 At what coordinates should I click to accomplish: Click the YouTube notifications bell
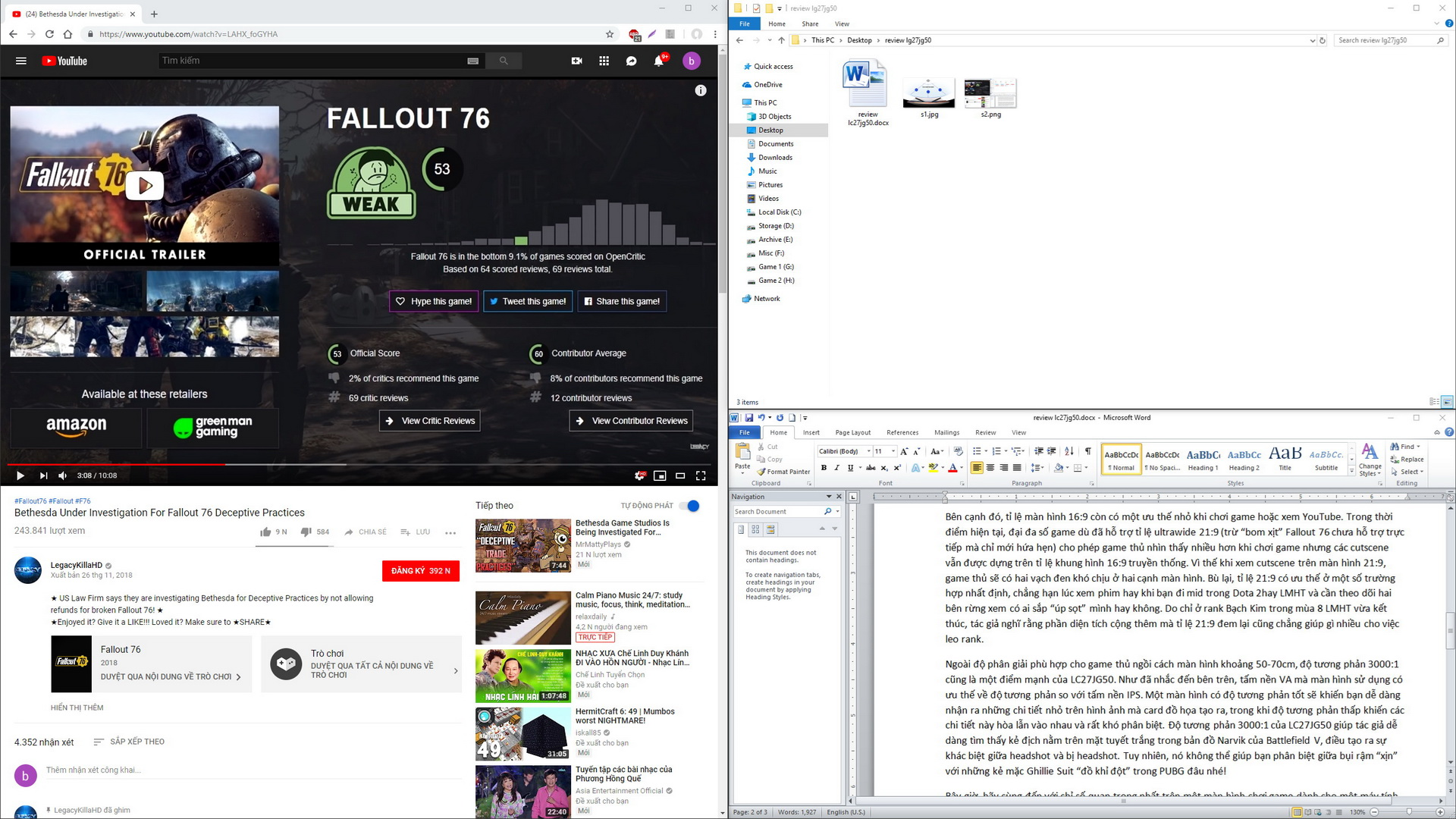(659, 61)
